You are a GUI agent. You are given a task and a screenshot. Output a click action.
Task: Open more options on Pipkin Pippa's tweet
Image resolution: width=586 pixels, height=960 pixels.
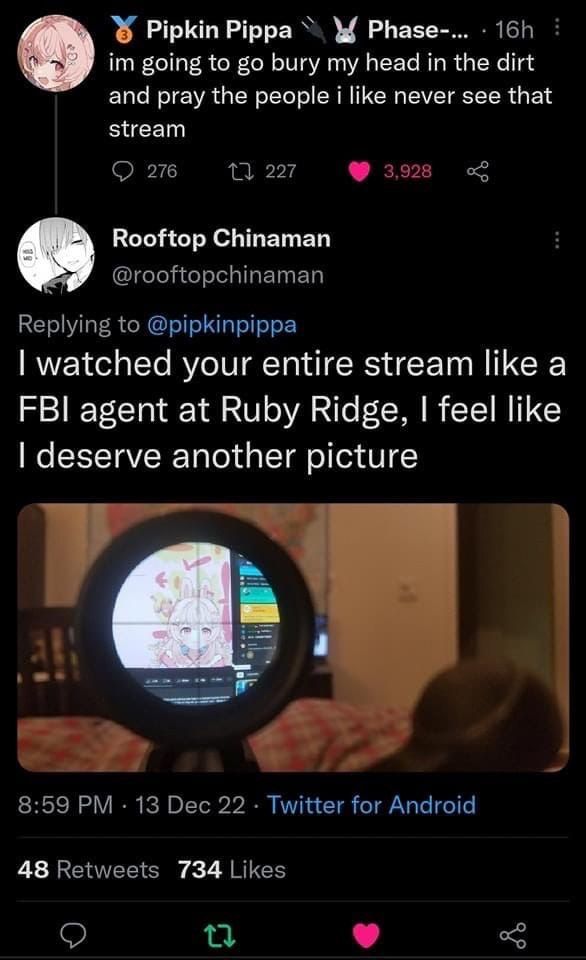tap(557, 28)
